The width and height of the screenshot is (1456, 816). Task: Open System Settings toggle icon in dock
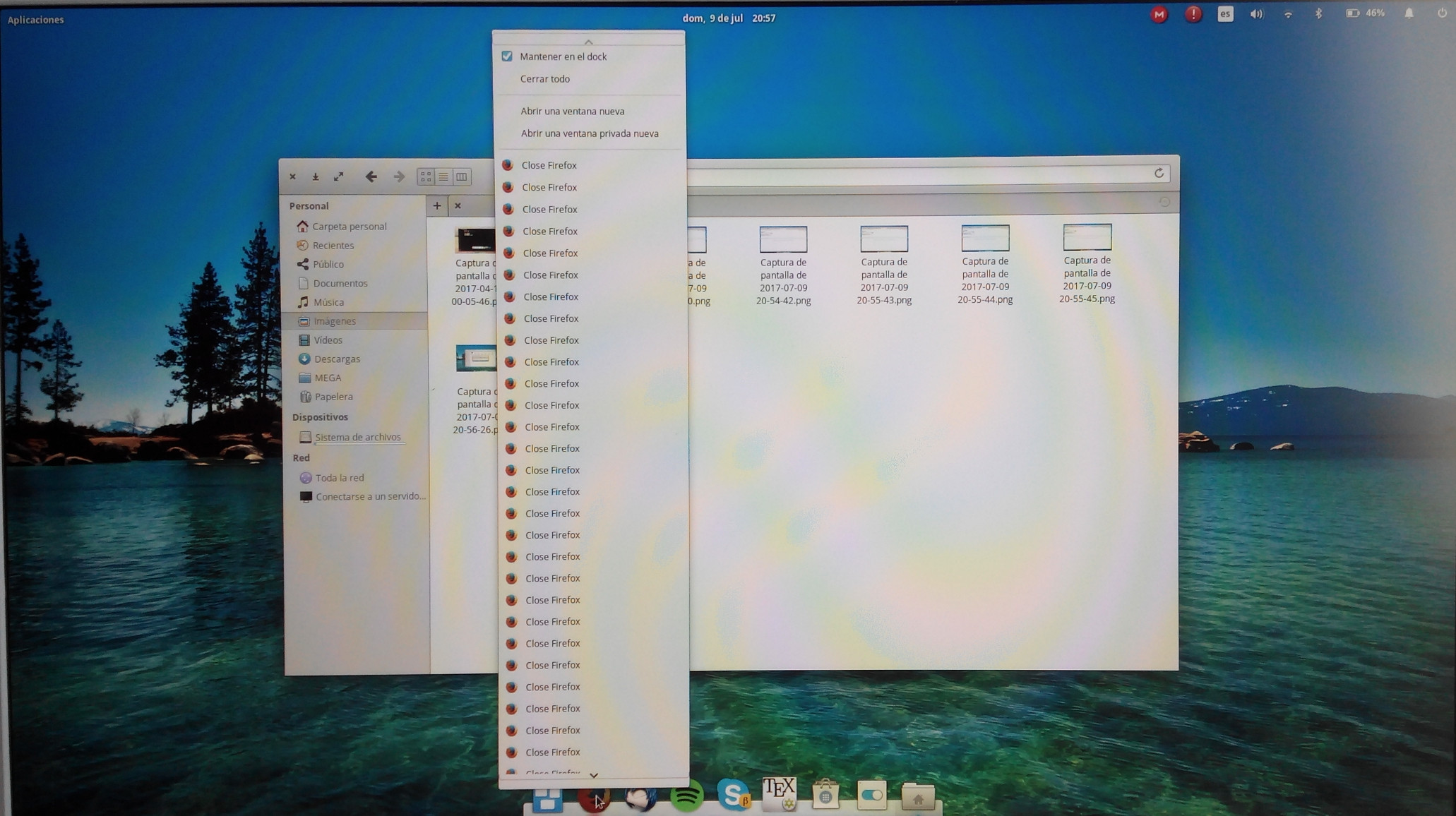tap(871, 796)
